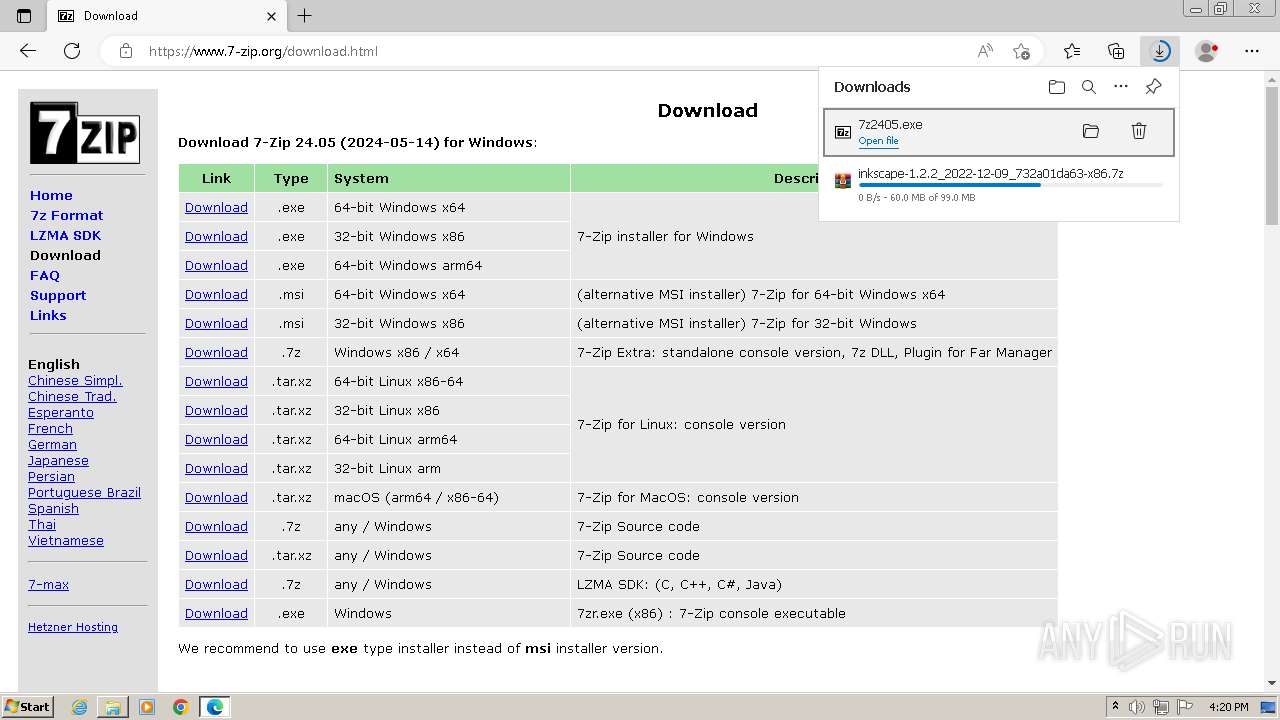Launch Chrome from the taskbar
Screen dimensions: 1280x720
pyautogui.click(x=181, y=707)
